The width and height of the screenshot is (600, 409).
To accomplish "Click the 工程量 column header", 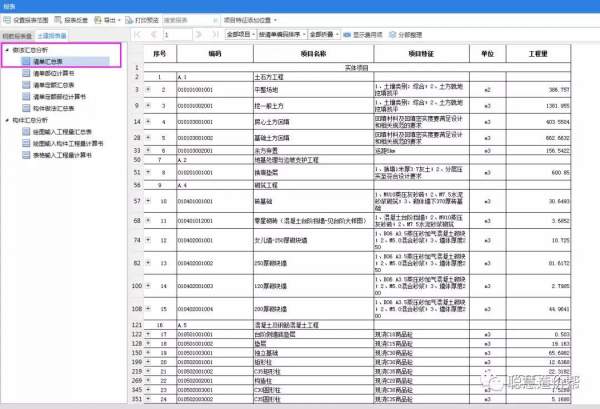I will (x=538, y=54).
